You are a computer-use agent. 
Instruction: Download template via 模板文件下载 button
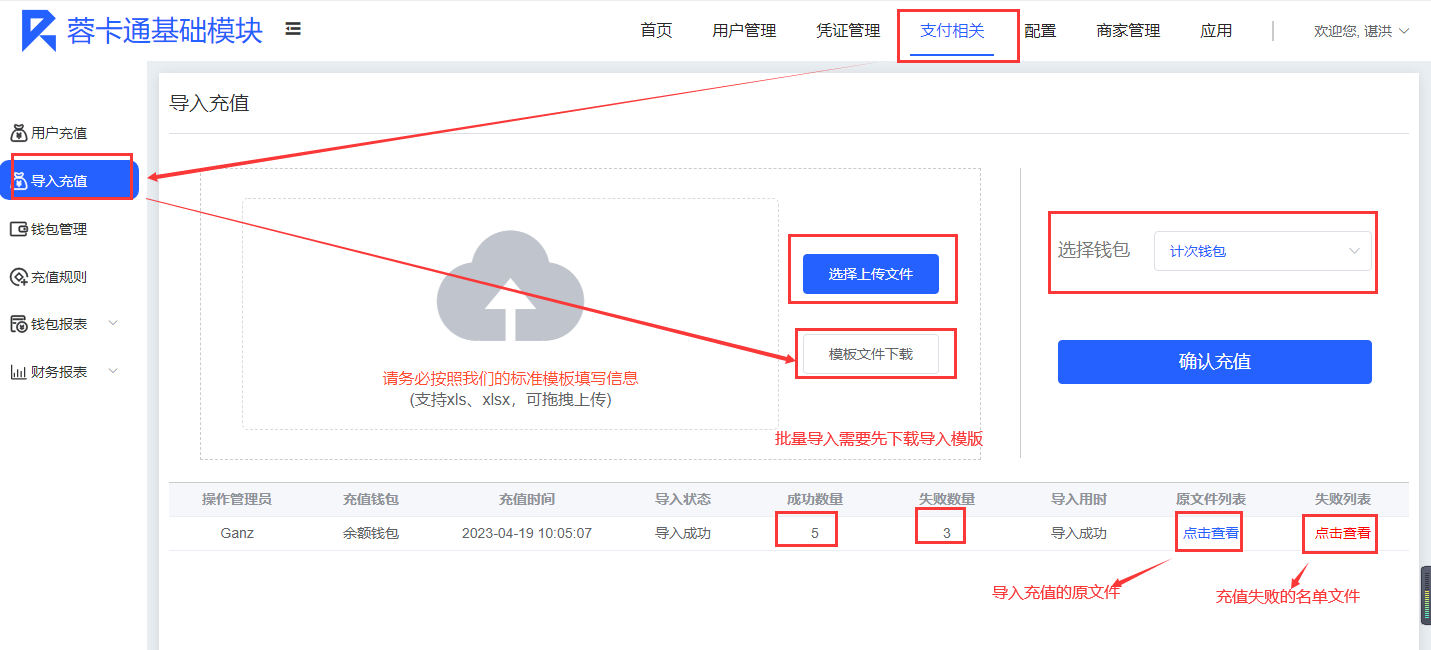tap(870, 354)
